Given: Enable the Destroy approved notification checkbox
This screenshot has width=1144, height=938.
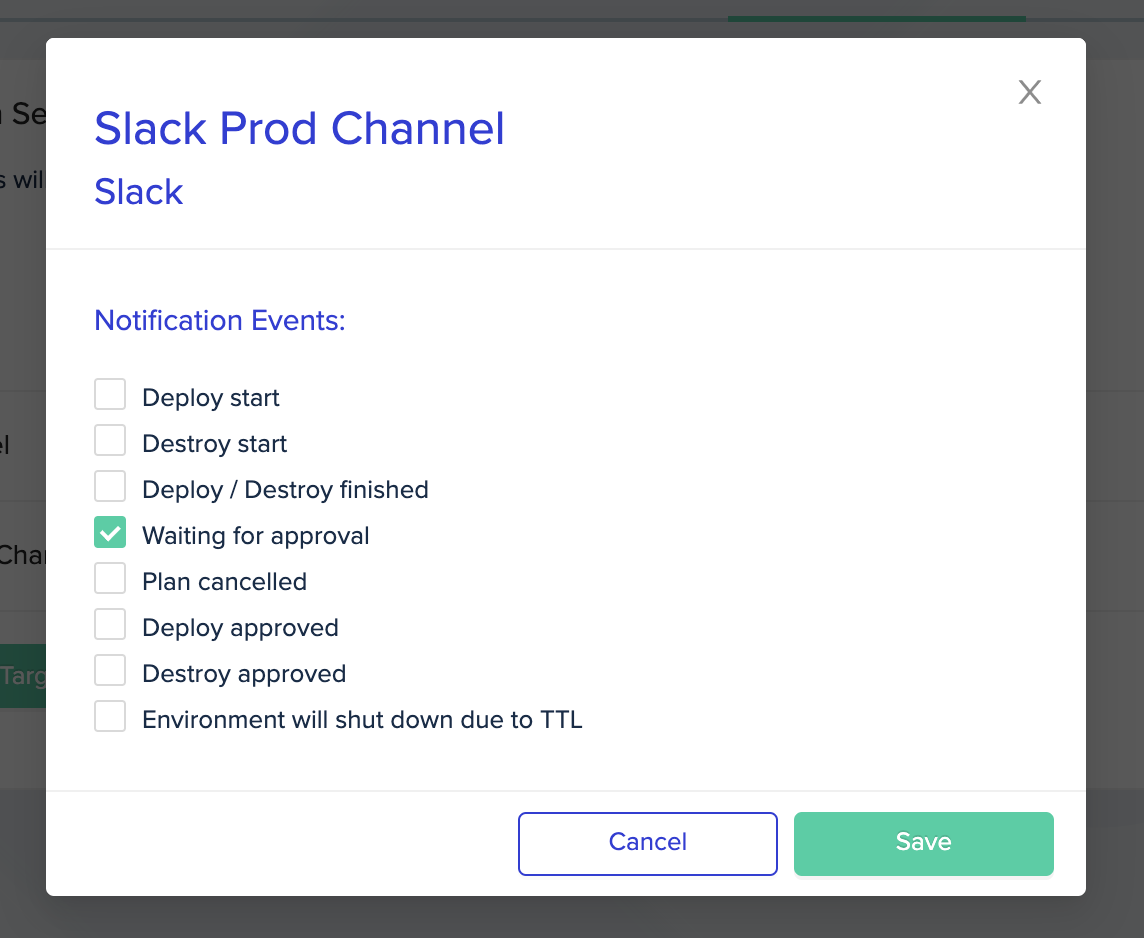Looking at the screenshot, I should pos(110,670).
